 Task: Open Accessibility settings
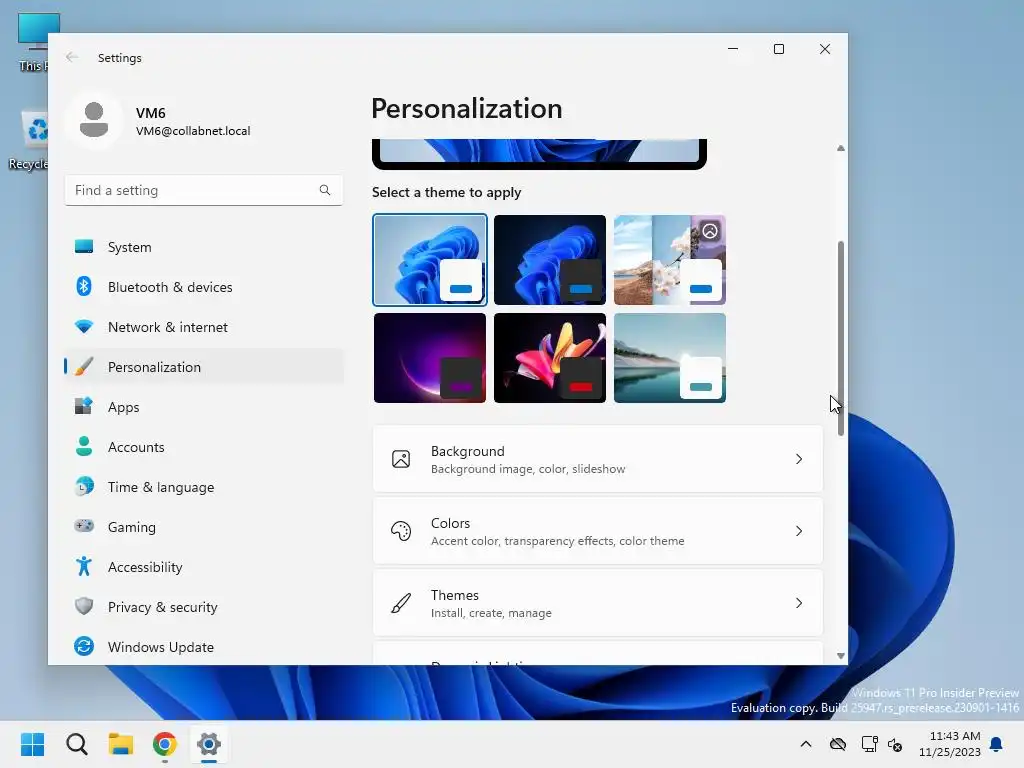pyautogui.click(x=204, y=566)
